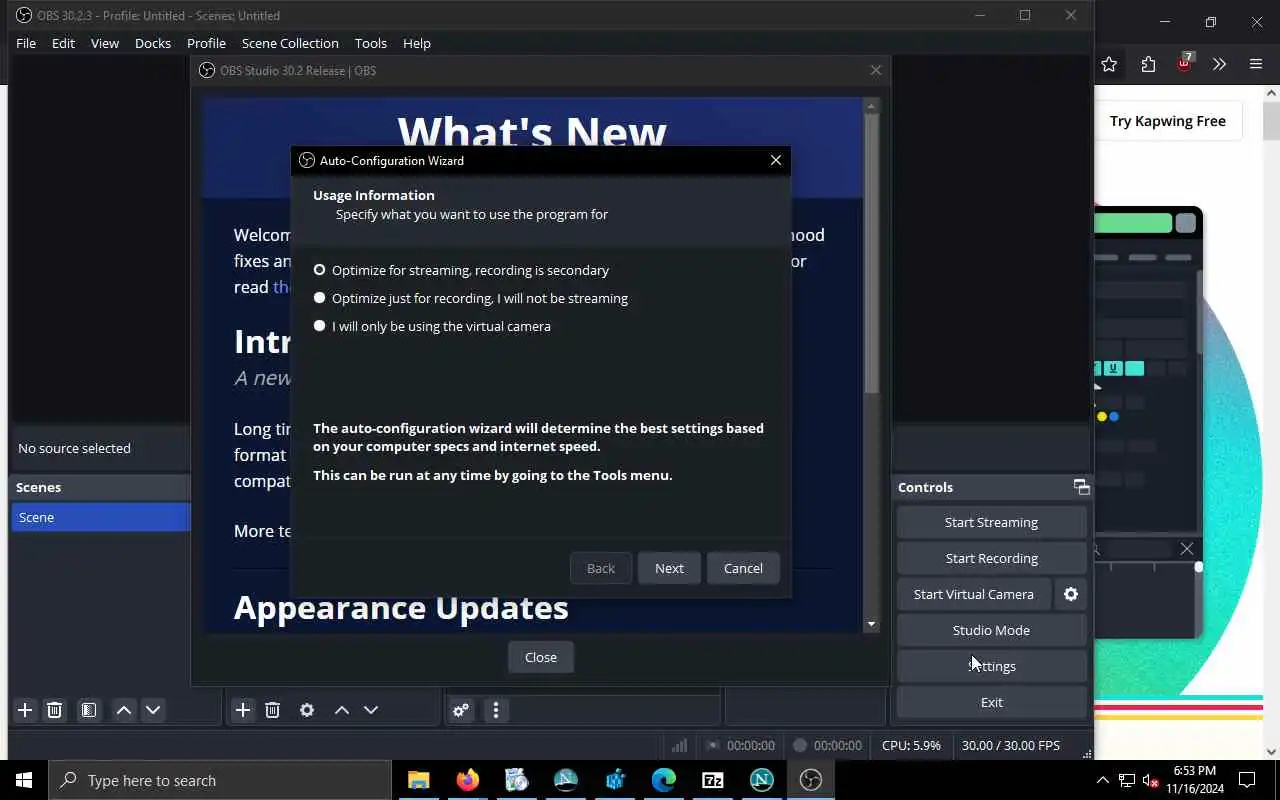Image resolution: width=1280 pixels, height=800 pixels.
Task: Configure virtual camera gear icon
Action: 1071,594
